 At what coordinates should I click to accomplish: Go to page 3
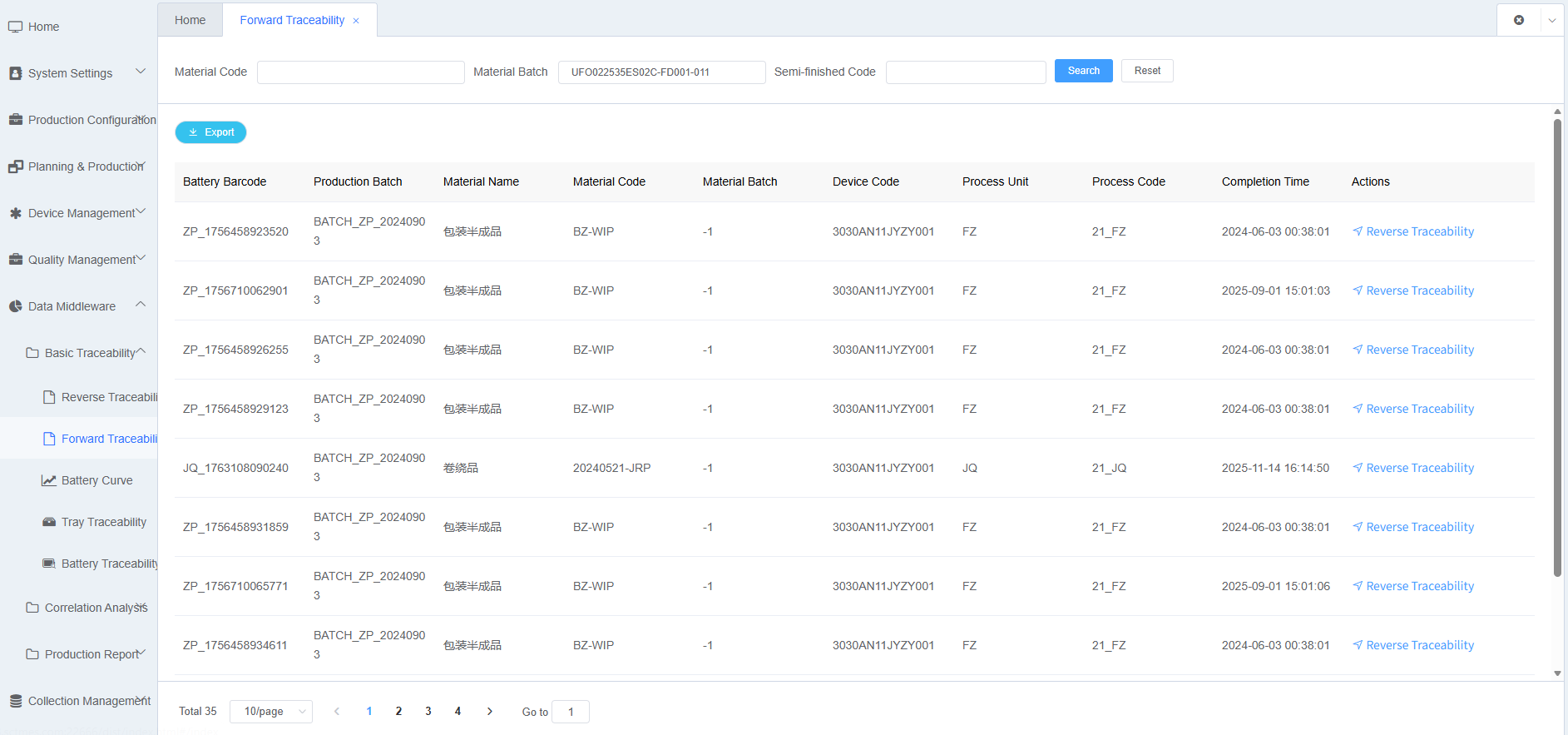click(428, 711)
